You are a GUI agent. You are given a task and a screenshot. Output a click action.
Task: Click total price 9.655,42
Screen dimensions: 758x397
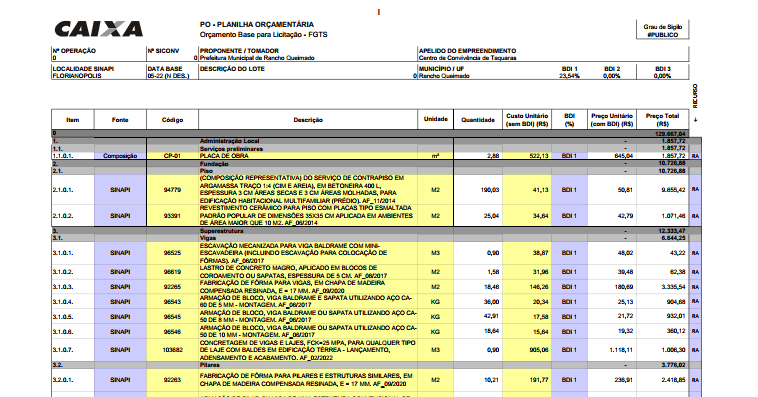[x=673, y=190]
